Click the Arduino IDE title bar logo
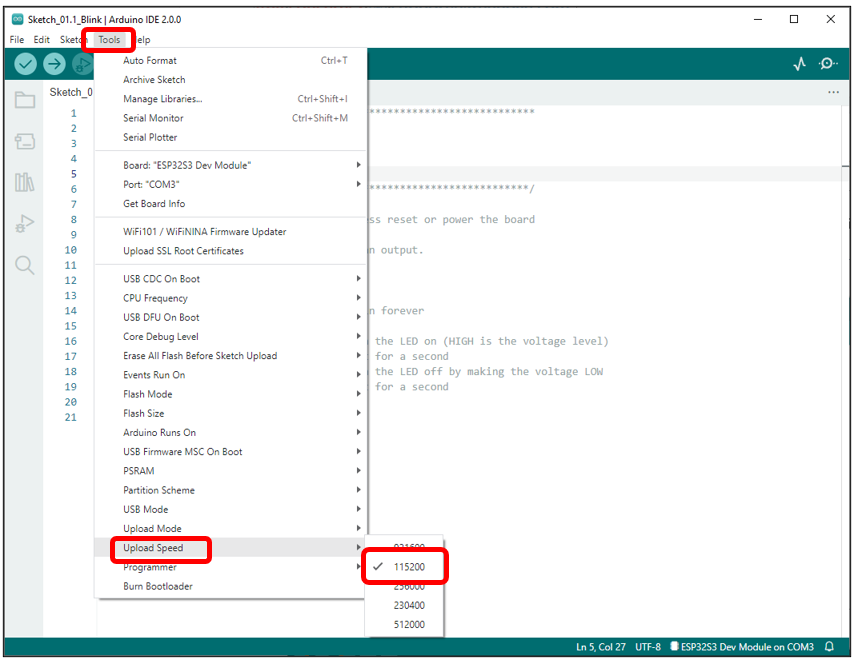The width and height of the screenshot is (857, 662). coord(17,19)
